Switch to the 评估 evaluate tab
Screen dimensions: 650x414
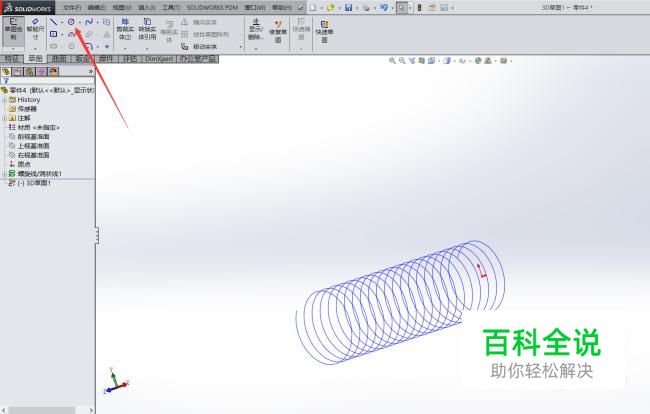130,59
